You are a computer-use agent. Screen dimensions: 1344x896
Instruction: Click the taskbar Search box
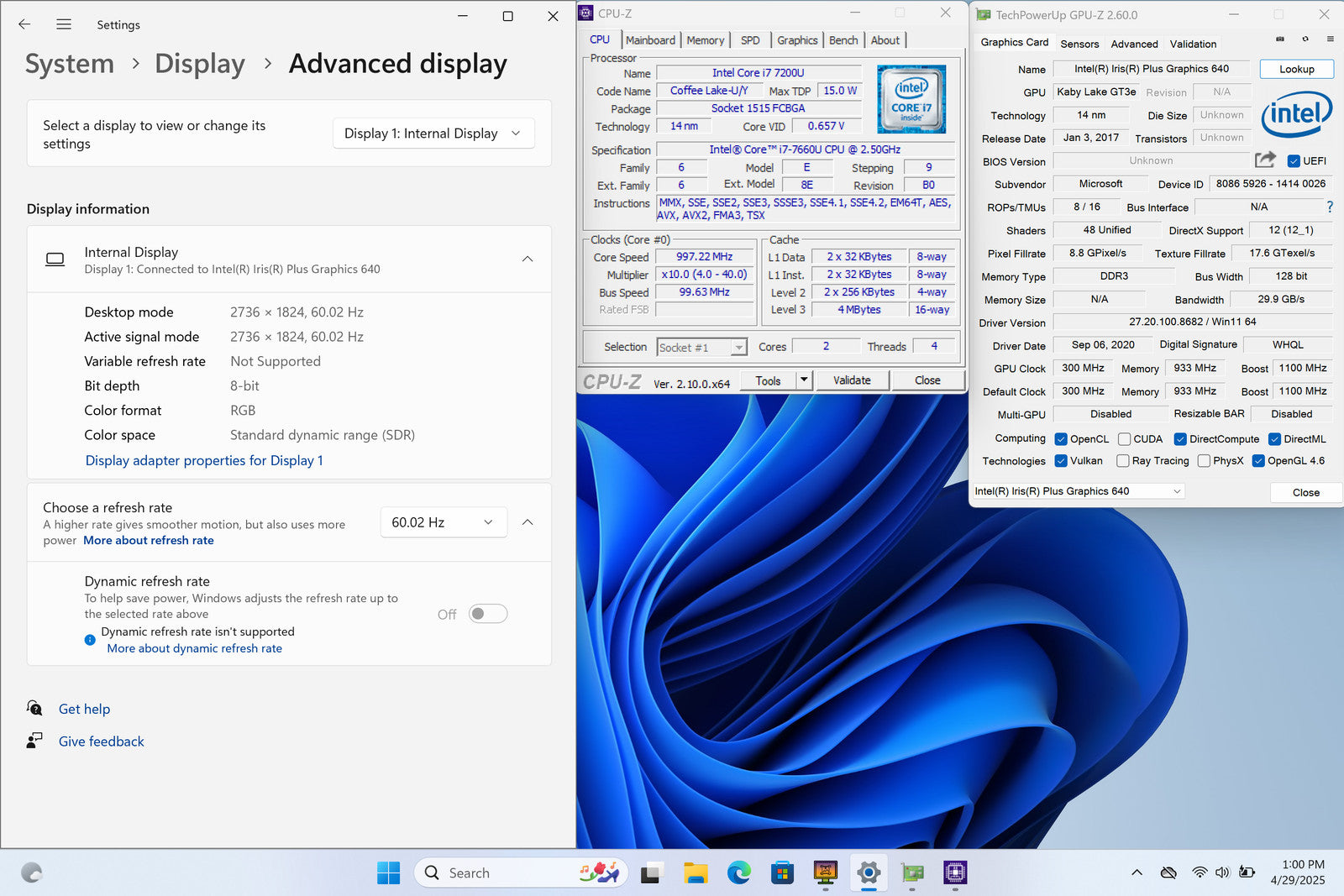pos(521,873)
